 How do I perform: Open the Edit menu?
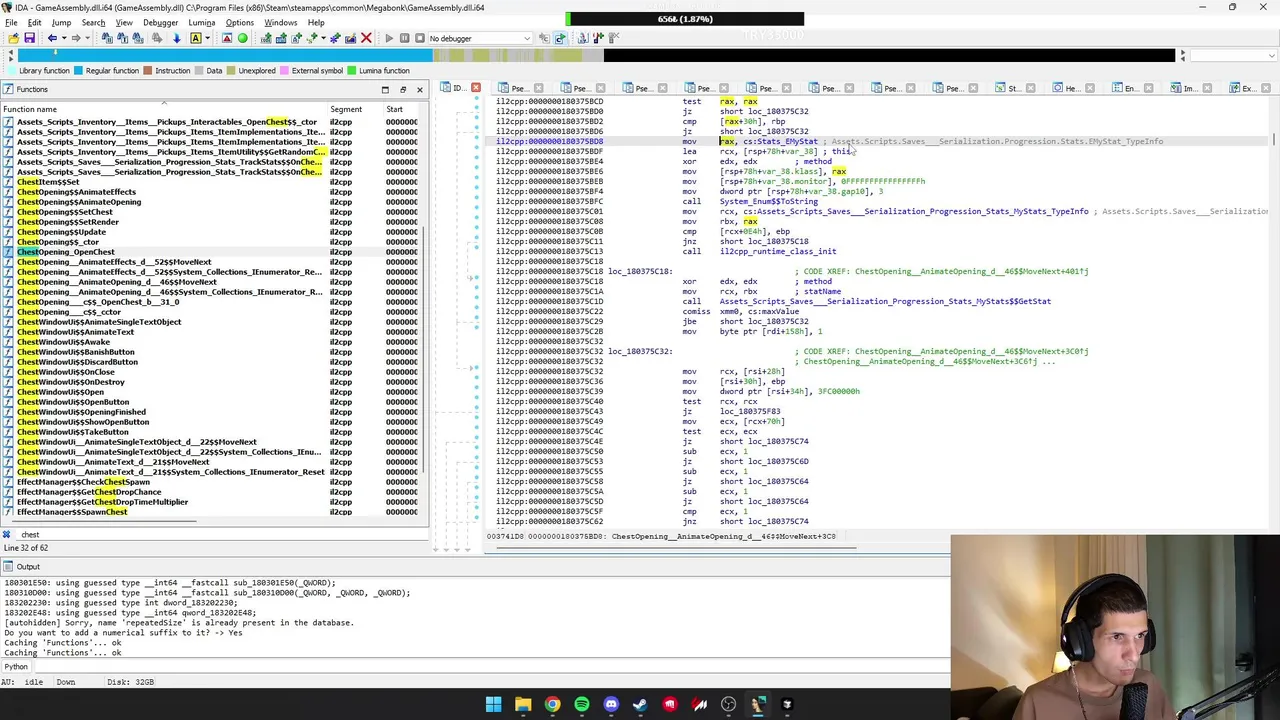coord(34,22)
